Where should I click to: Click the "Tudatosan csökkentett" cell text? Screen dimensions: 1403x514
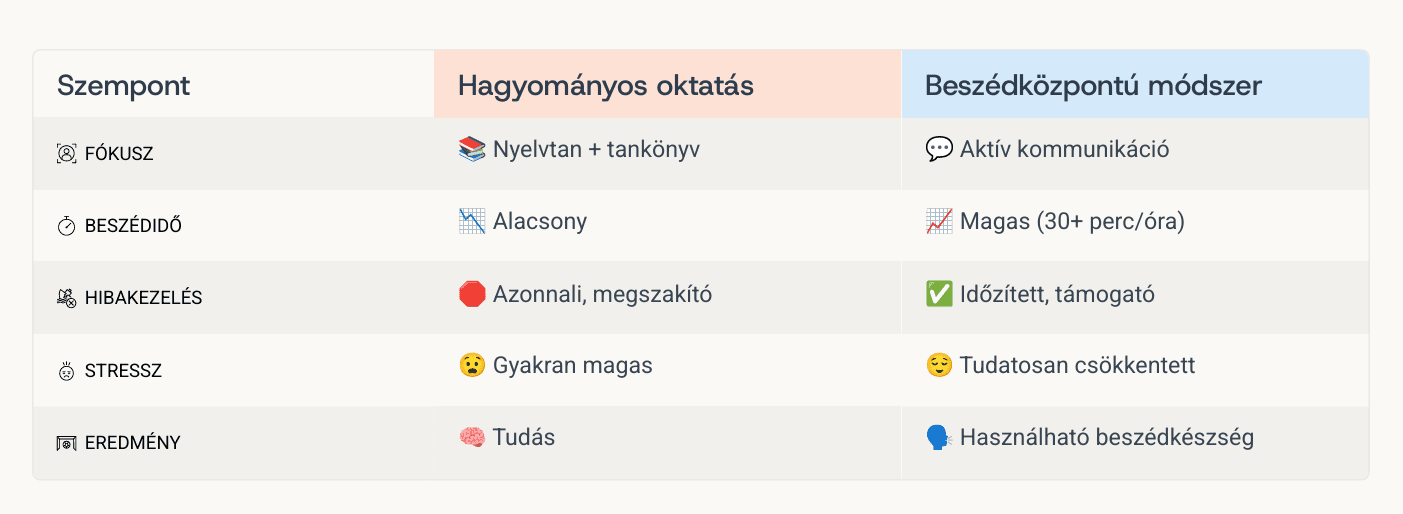point(1077,366)
